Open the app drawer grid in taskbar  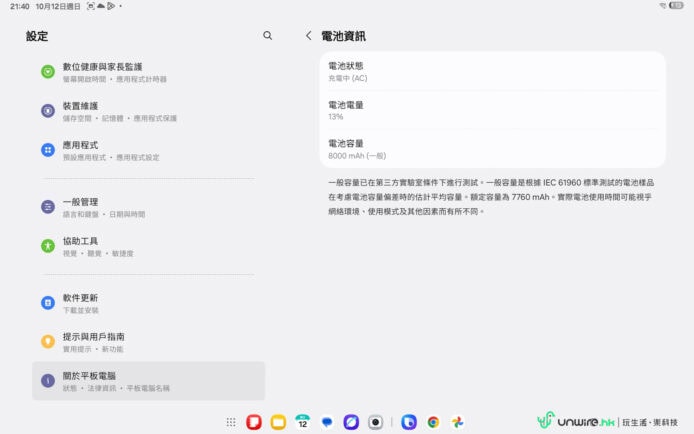tap(231, 423)
